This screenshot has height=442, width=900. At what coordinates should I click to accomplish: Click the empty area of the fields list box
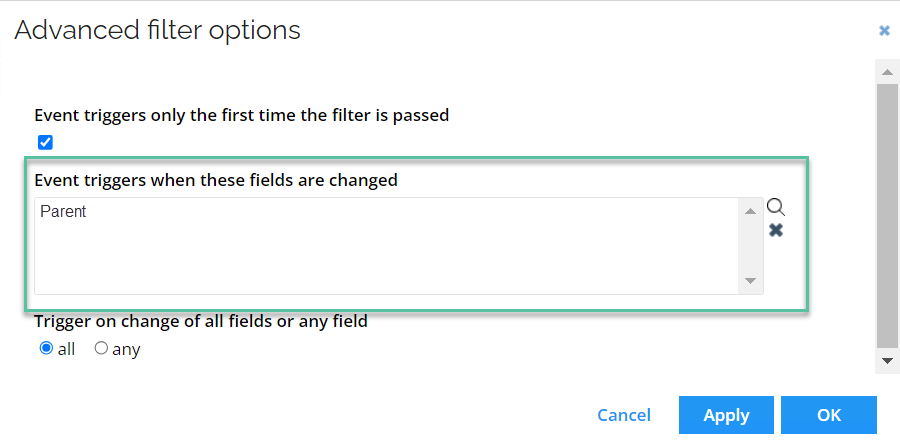pos(386,258)
